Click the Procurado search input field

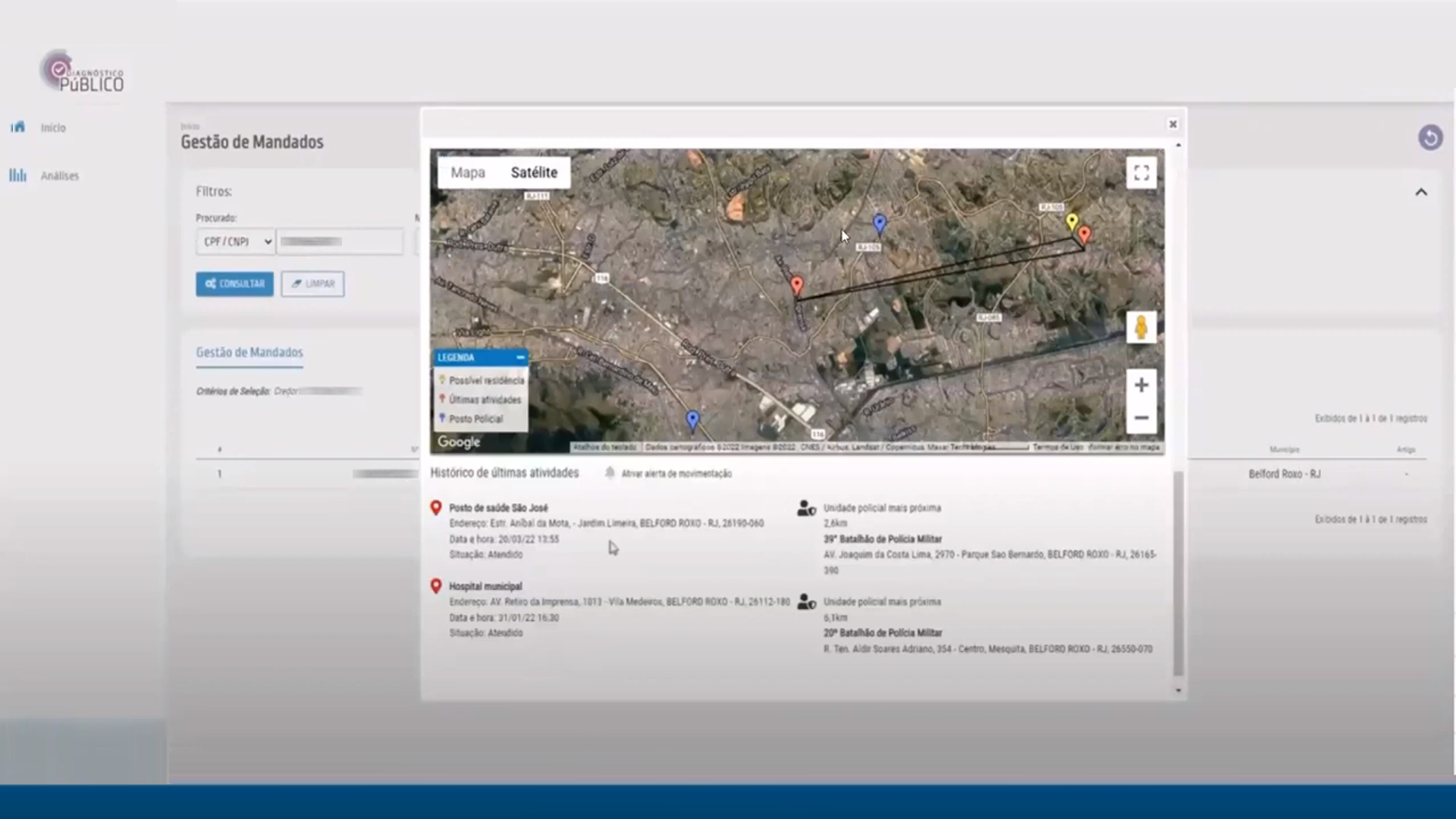tap(340, 241)
